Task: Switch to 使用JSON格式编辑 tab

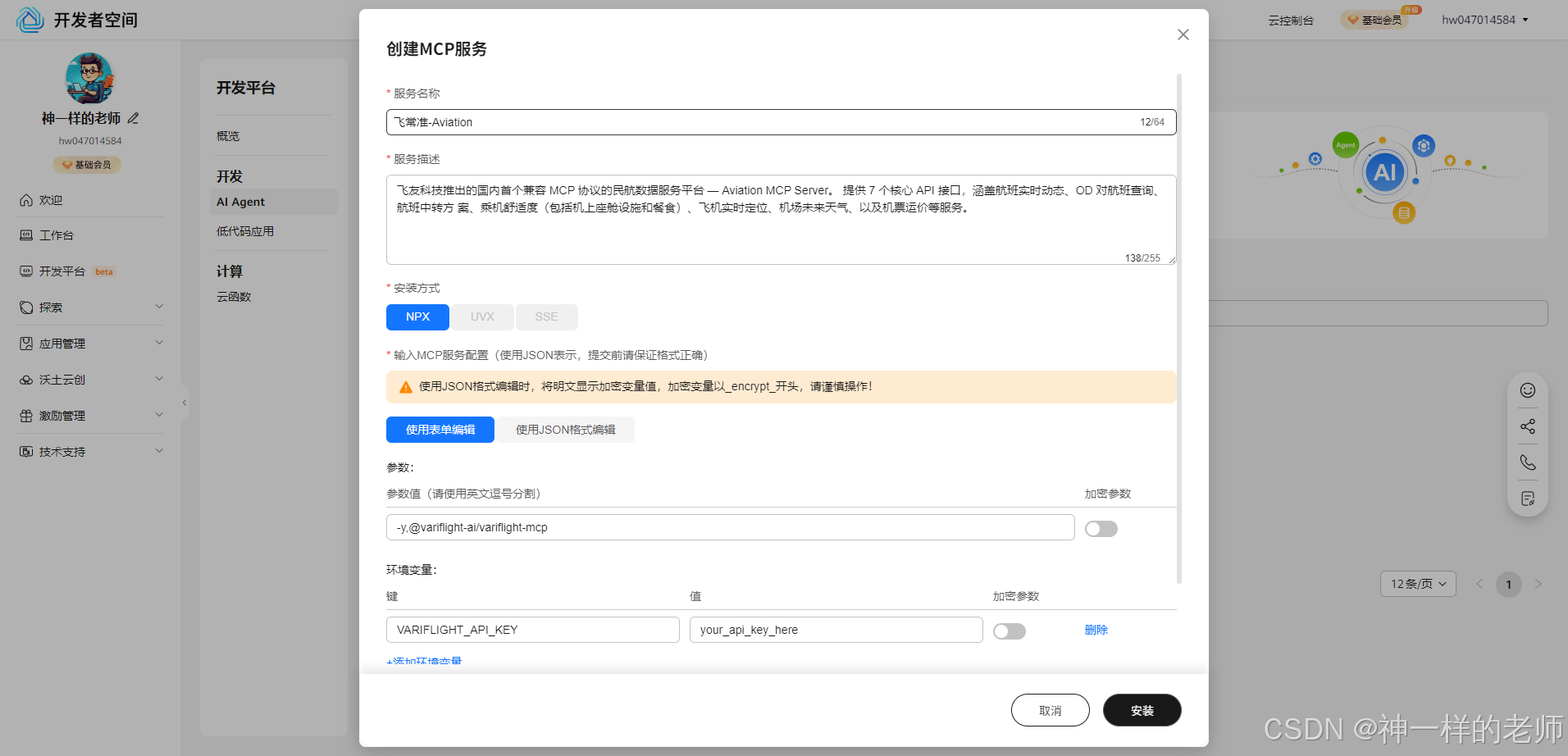Action: coord(565,430)
